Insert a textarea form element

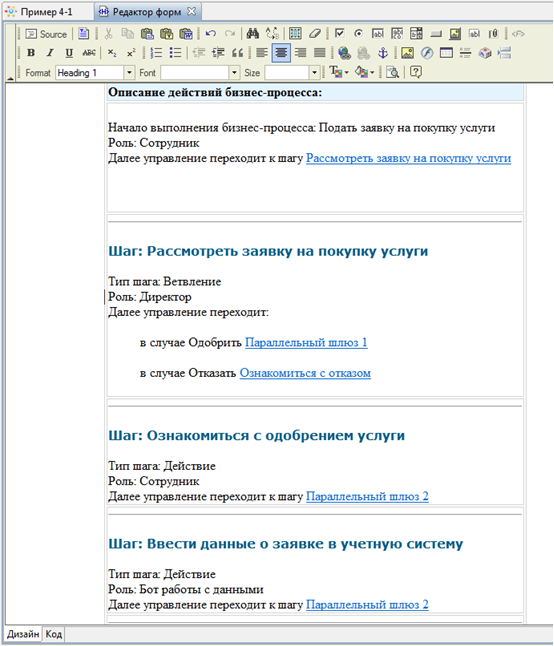[x=397, y=34]
